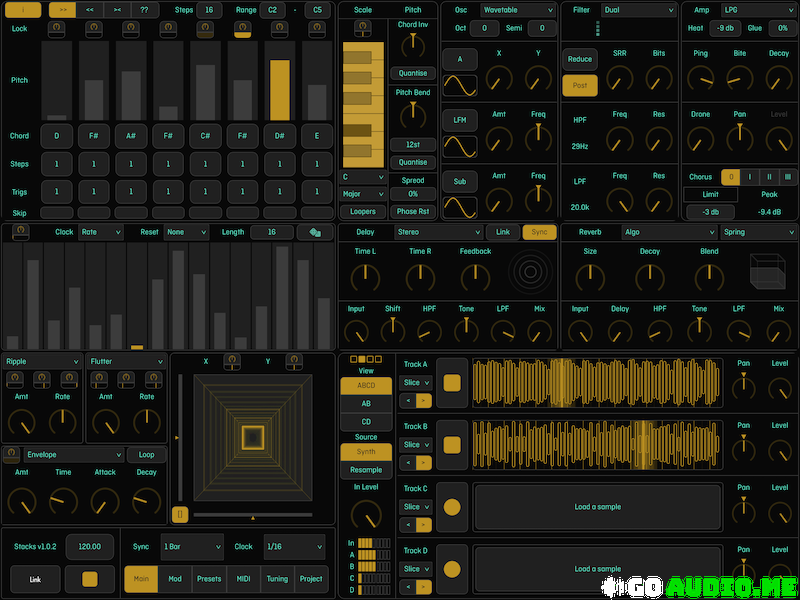Viewport: 800px width, 600px height.
Task: Toggle the Post filter button
Action: tap(579, 86)
